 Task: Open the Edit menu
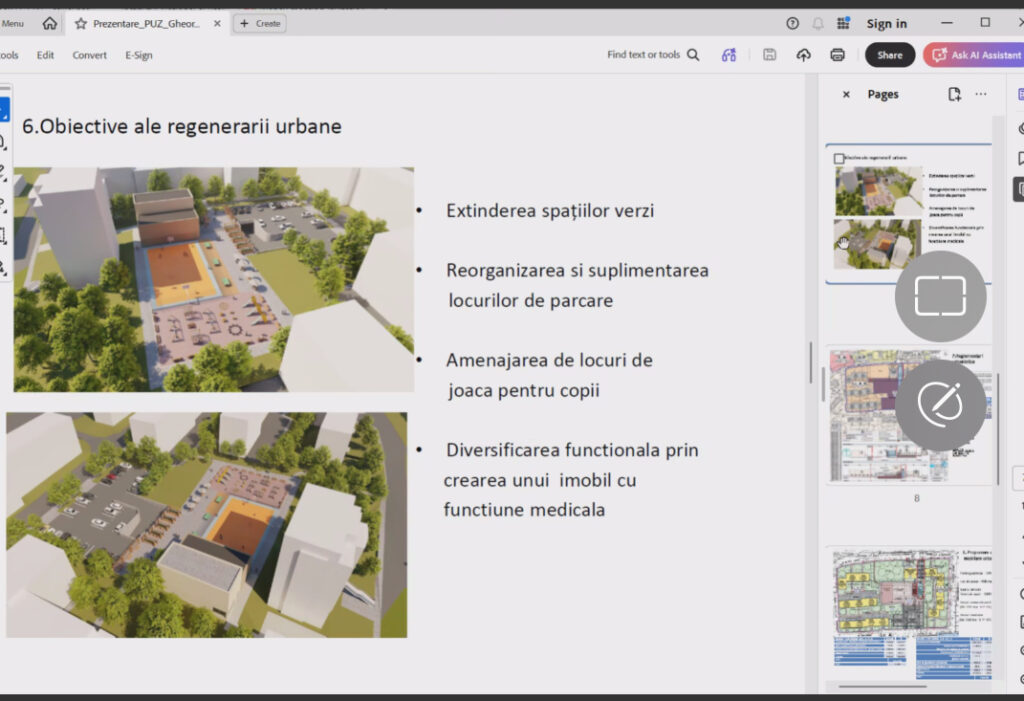point(45,55)
